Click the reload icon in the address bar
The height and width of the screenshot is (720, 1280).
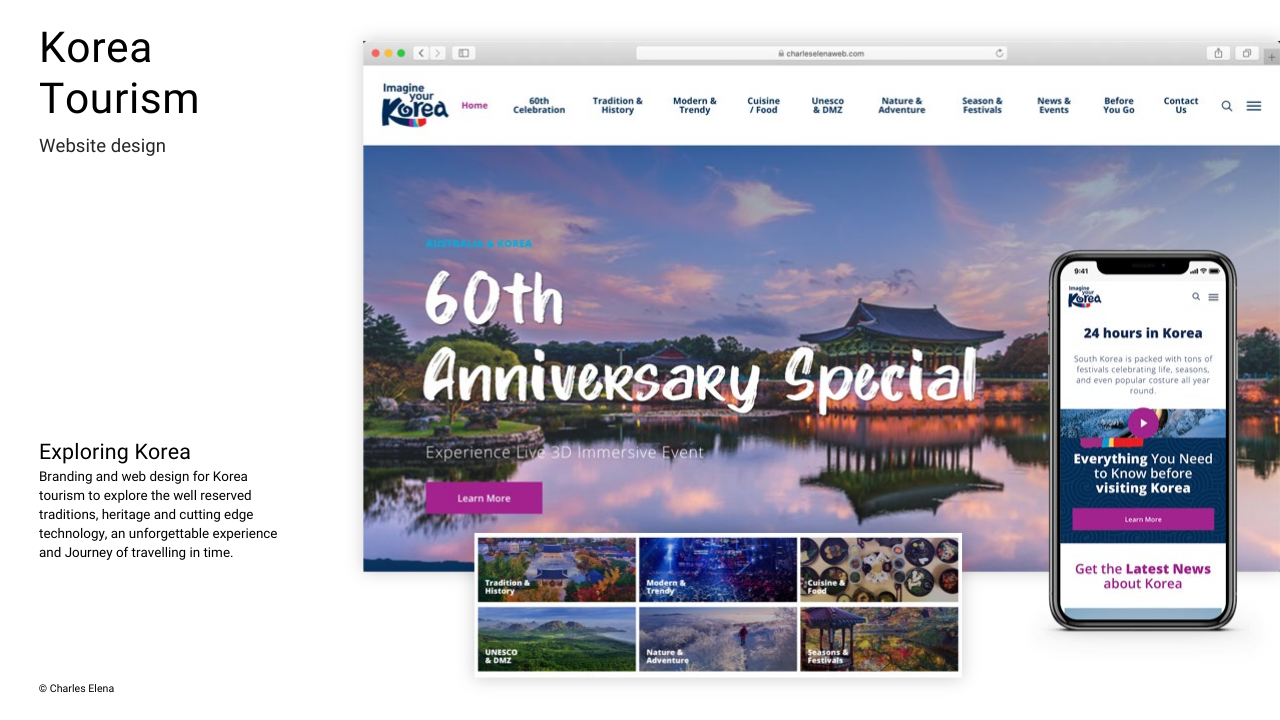pos(999,53)
